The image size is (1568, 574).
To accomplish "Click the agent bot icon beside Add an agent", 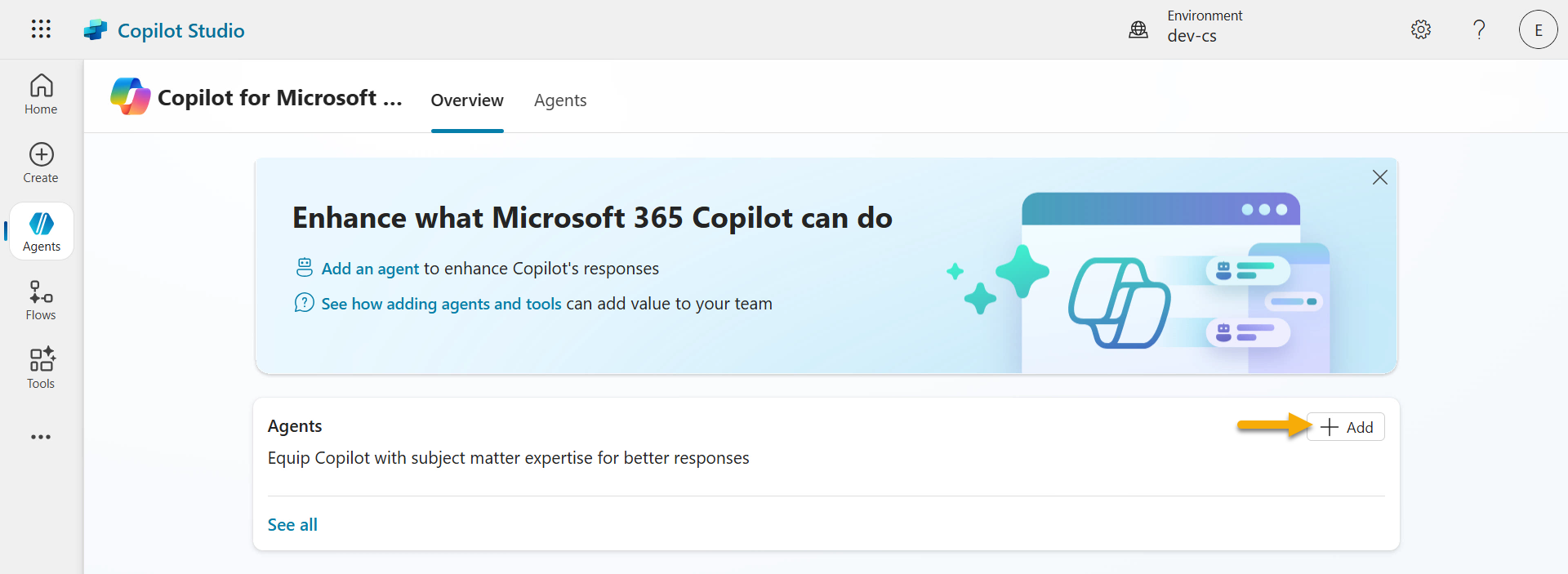I will point(304,267).
